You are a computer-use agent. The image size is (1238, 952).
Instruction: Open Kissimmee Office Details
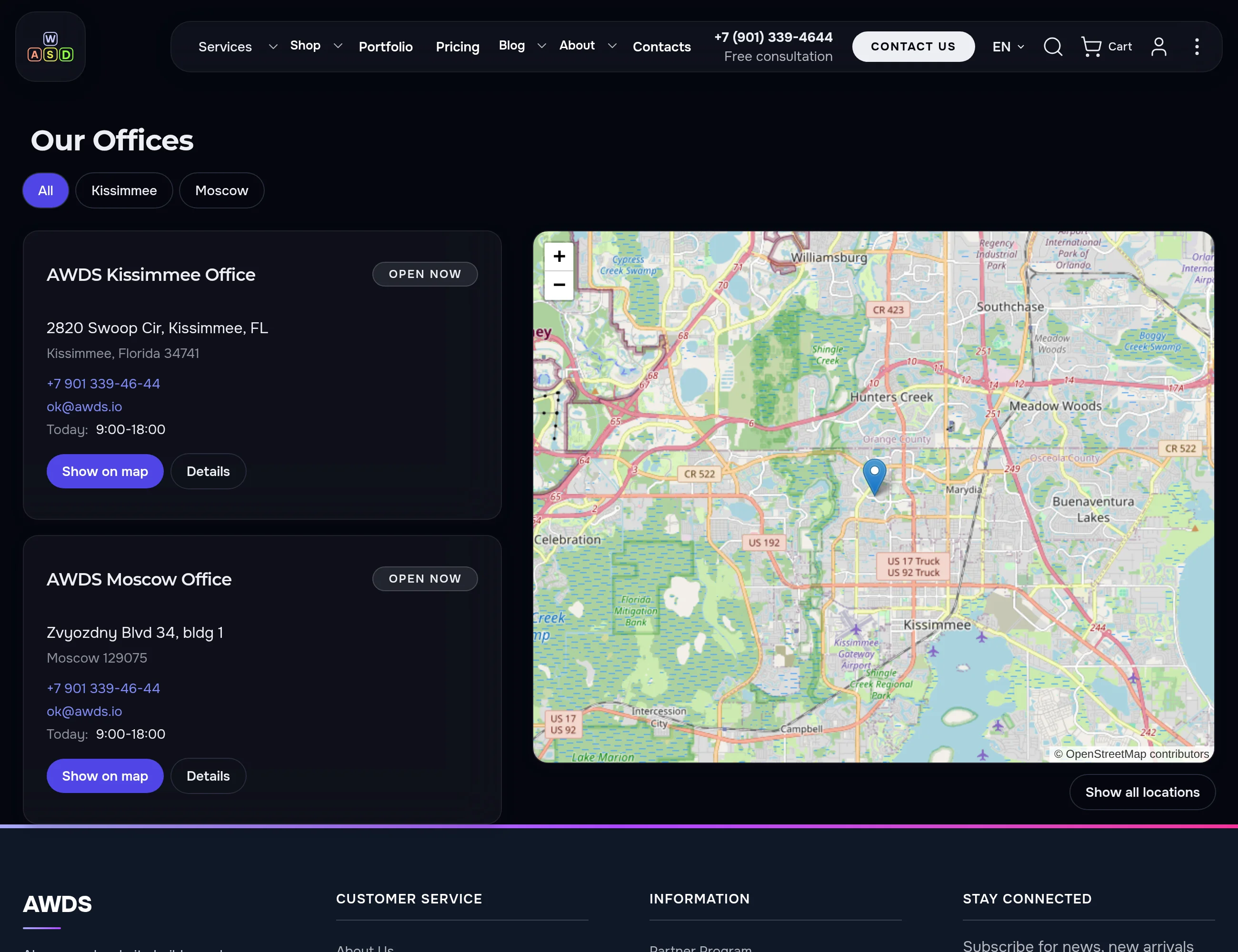(208, 471)
